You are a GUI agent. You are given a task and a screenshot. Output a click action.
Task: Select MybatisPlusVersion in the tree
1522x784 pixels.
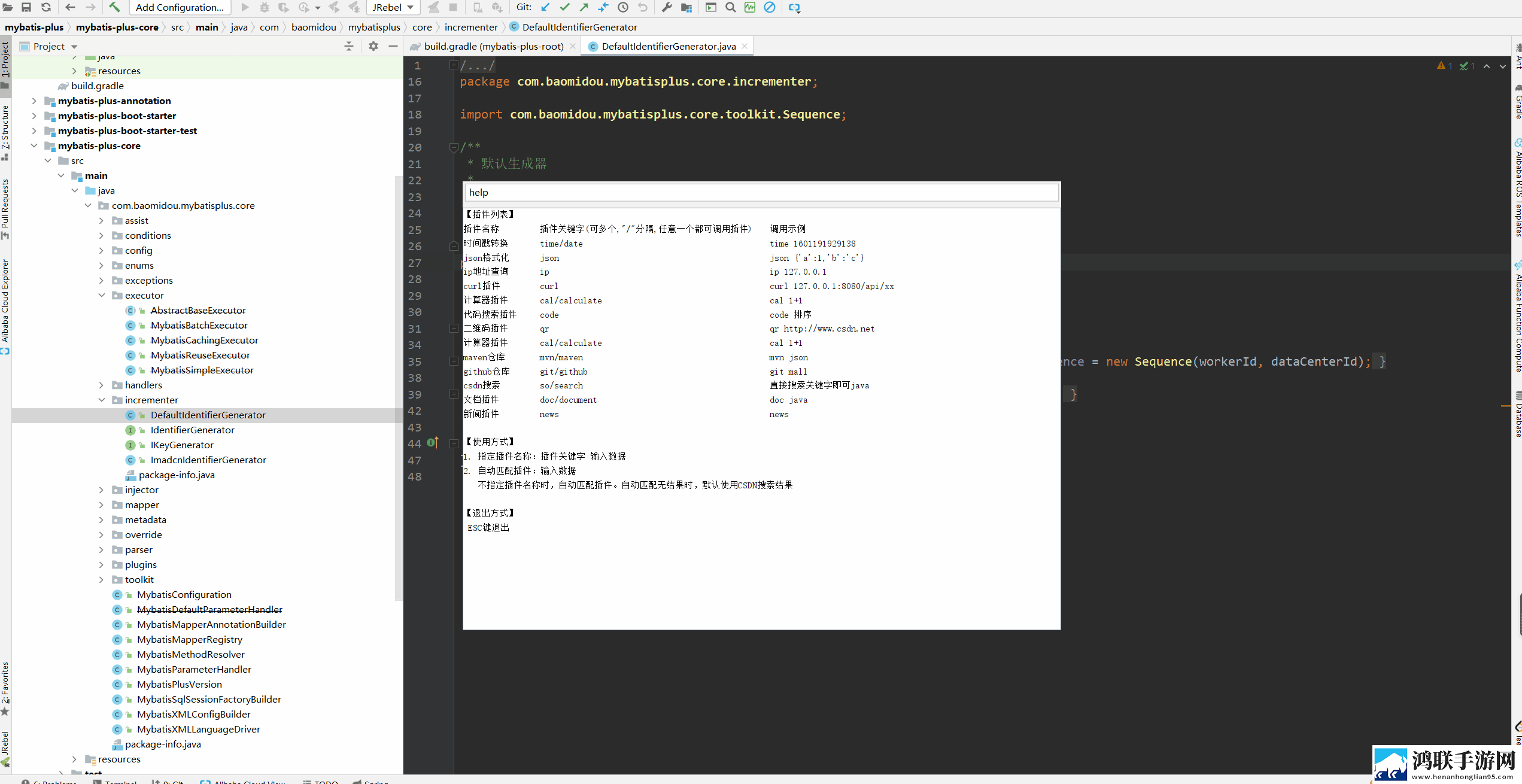pos(179,684)
